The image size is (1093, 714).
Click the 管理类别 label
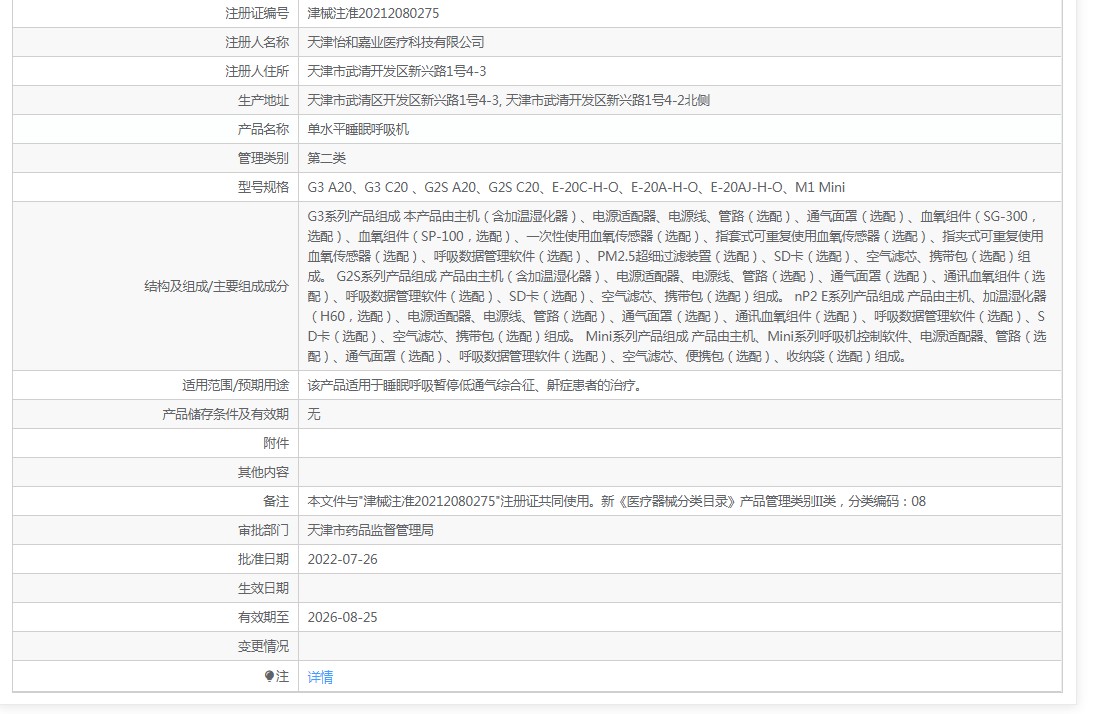pos(263,158)
